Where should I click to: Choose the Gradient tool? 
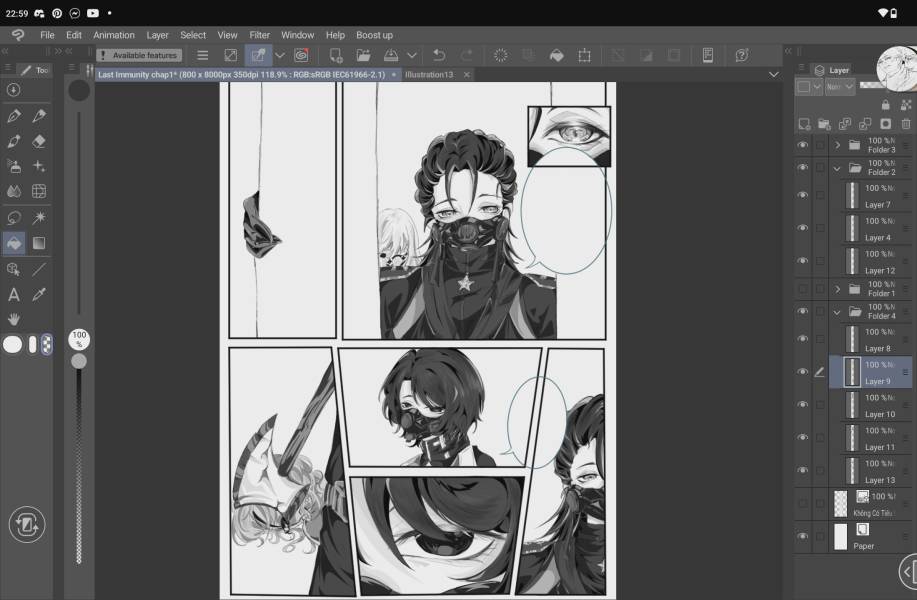coord(39,243)
